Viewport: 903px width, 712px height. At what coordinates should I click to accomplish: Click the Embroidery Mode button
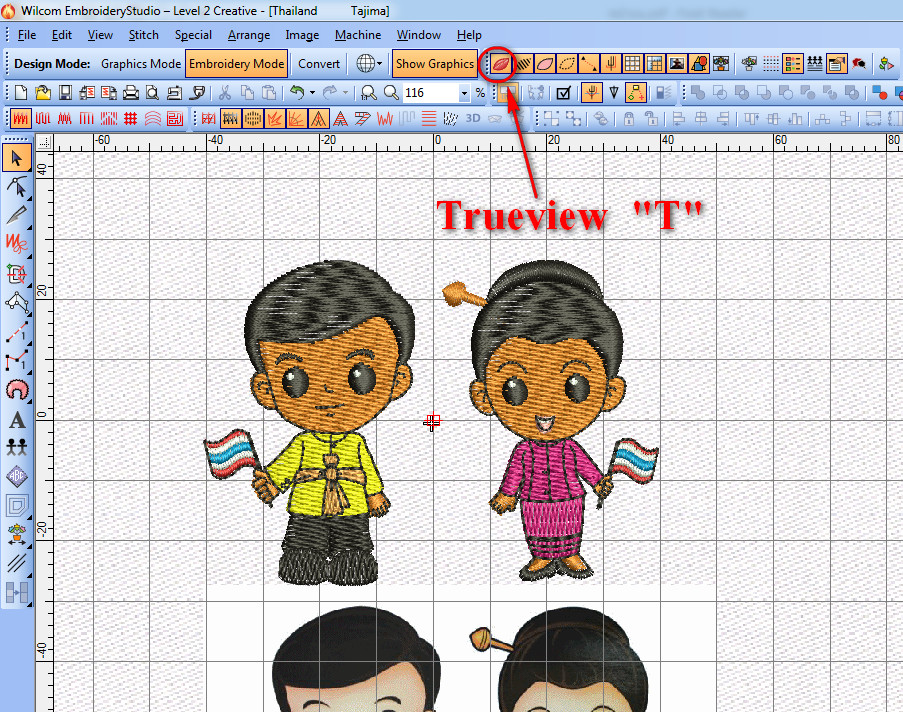point(236,64)
